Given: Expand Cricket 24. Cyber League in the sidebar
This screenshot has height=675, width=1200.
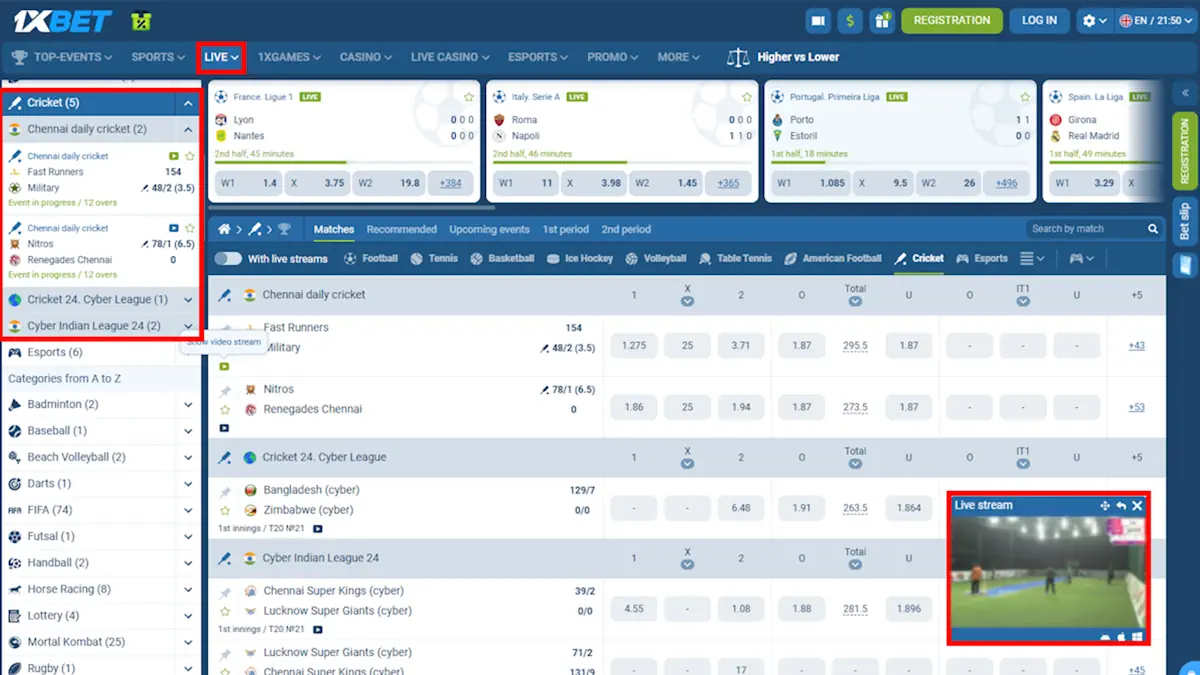Looking at the screenshot, I should coord(186,298).
